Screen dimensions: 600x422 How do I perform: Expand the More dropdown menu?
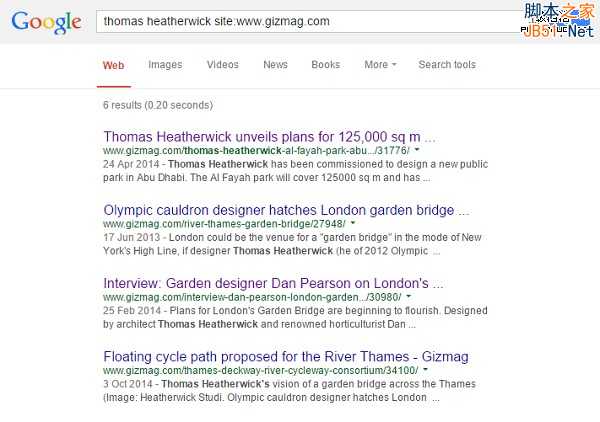coord(379,65)
